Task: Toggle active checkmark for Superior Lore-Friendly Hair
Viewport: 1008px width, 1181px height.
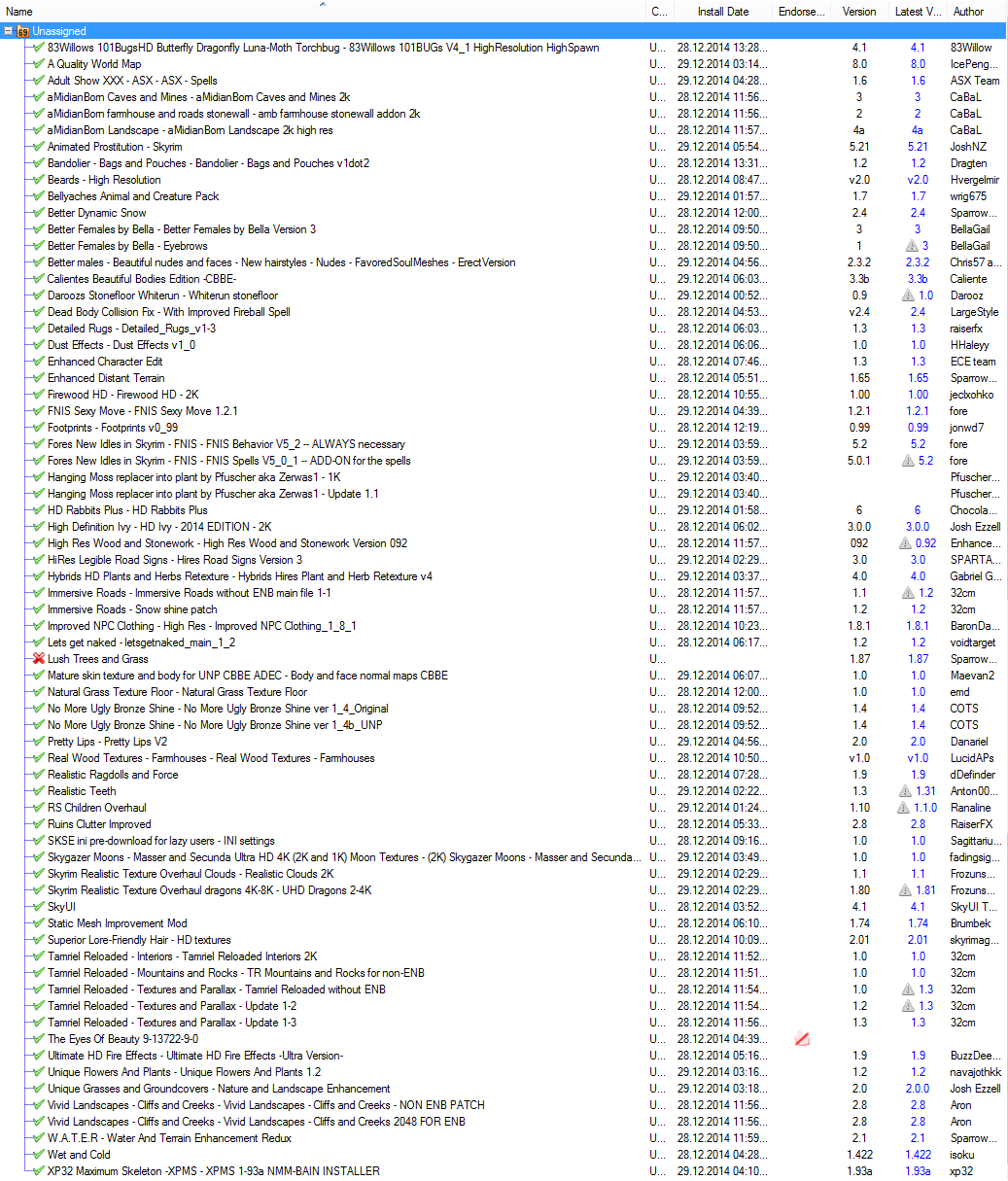Action: (39, 940)
